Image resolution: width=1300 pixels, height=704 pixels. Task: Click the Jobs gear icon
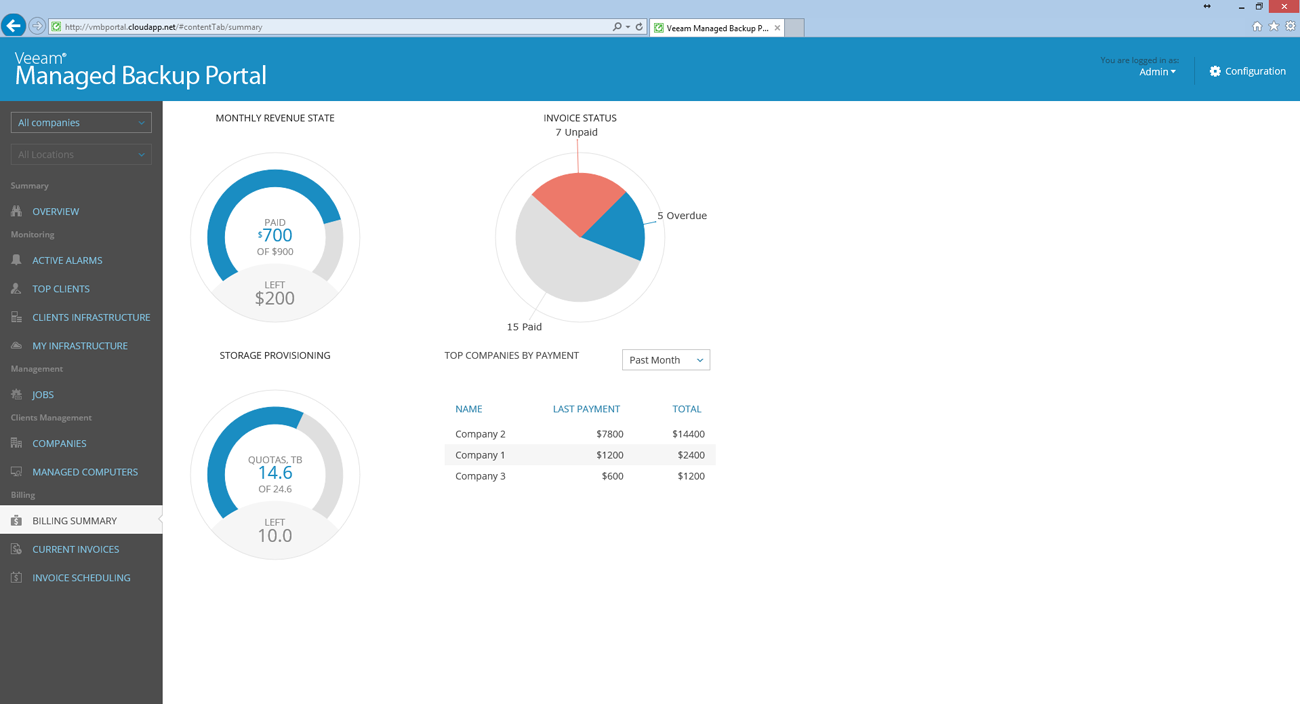click(x=16, y=394)
